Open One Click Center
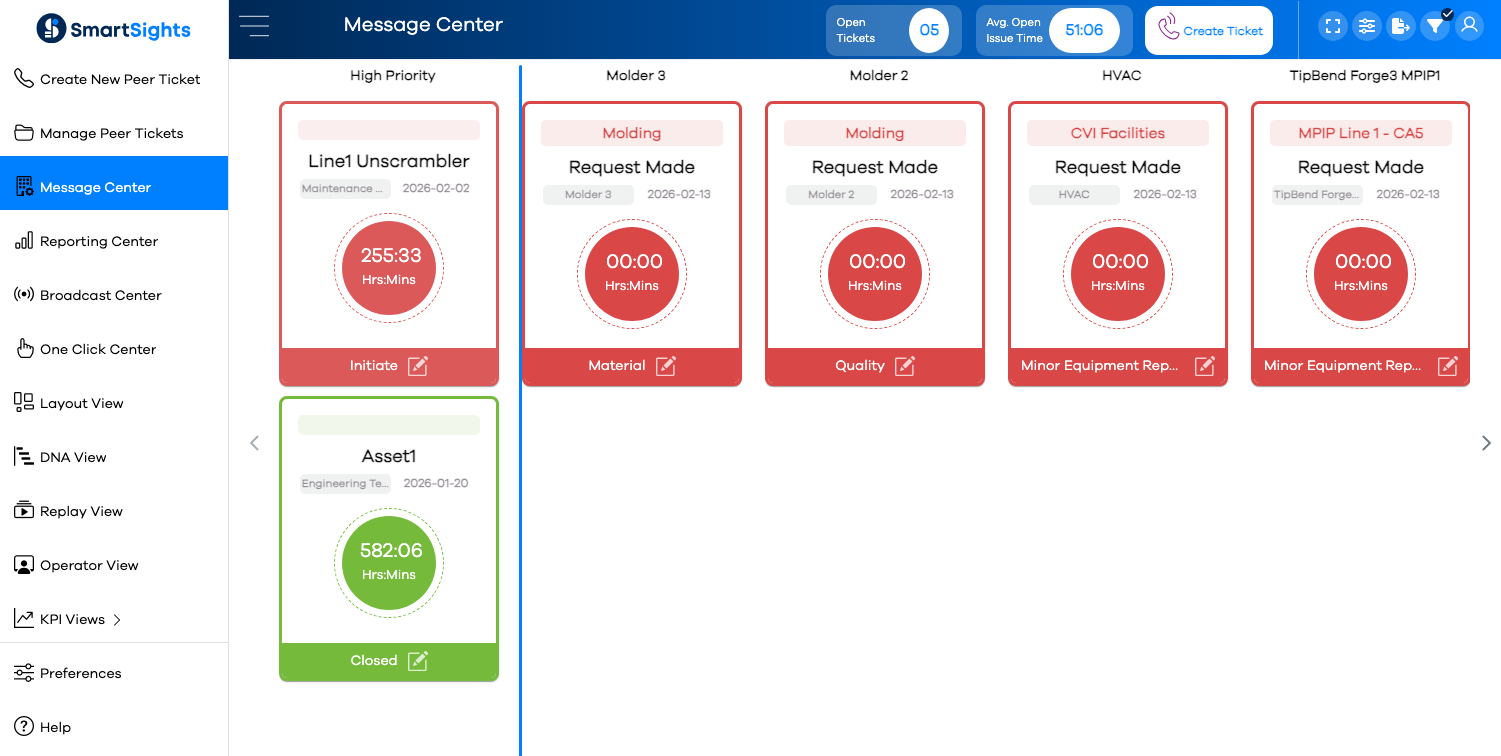This screenshot has height=756, width=1501. point(114,349)
